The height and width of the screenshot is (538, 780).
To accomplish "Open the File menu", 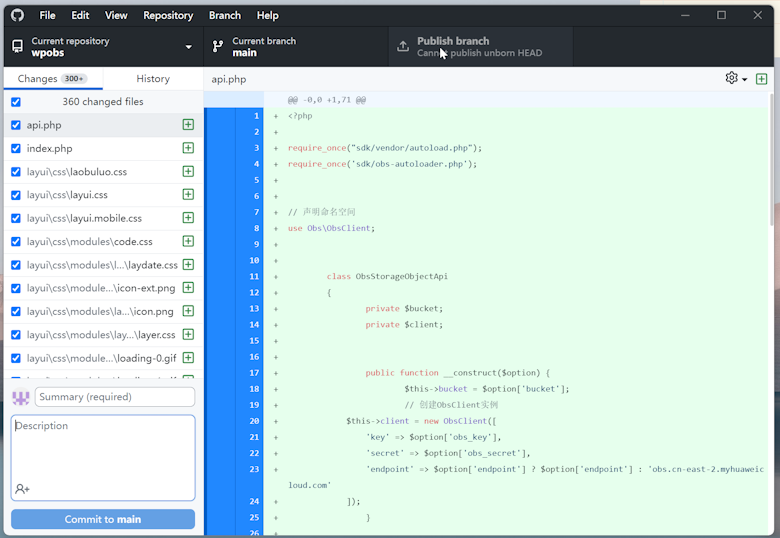I will [47, 15].
